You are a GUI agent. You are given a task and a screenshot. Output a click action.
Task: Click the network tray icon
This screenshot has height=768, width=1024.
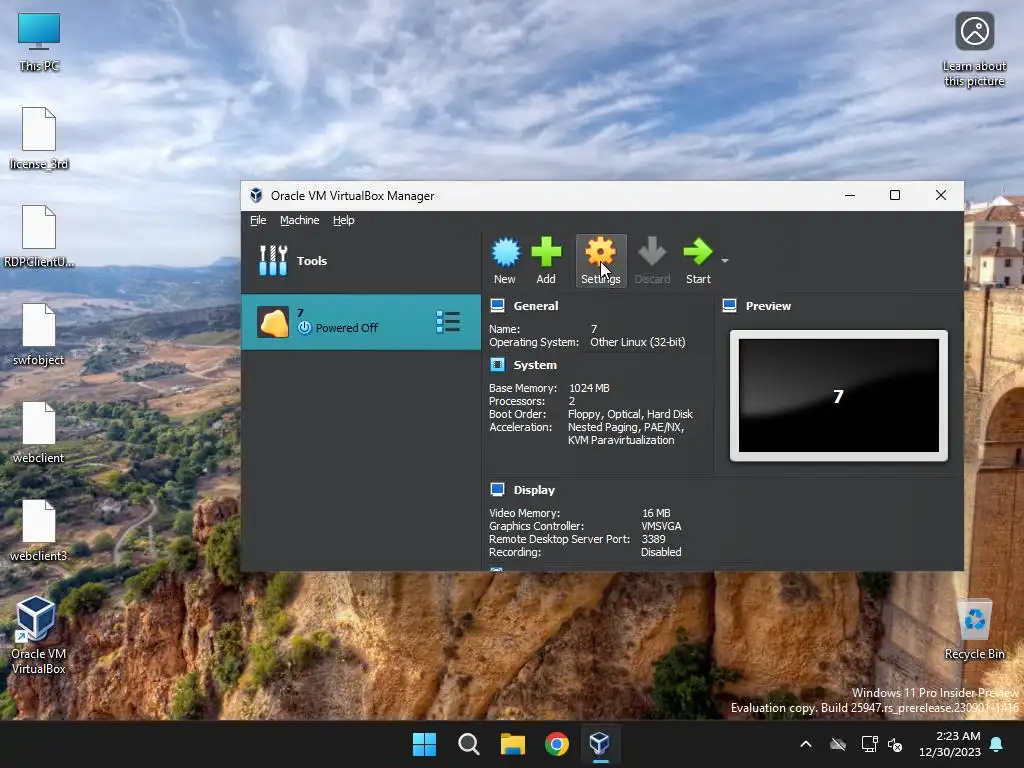click(869, 744)
